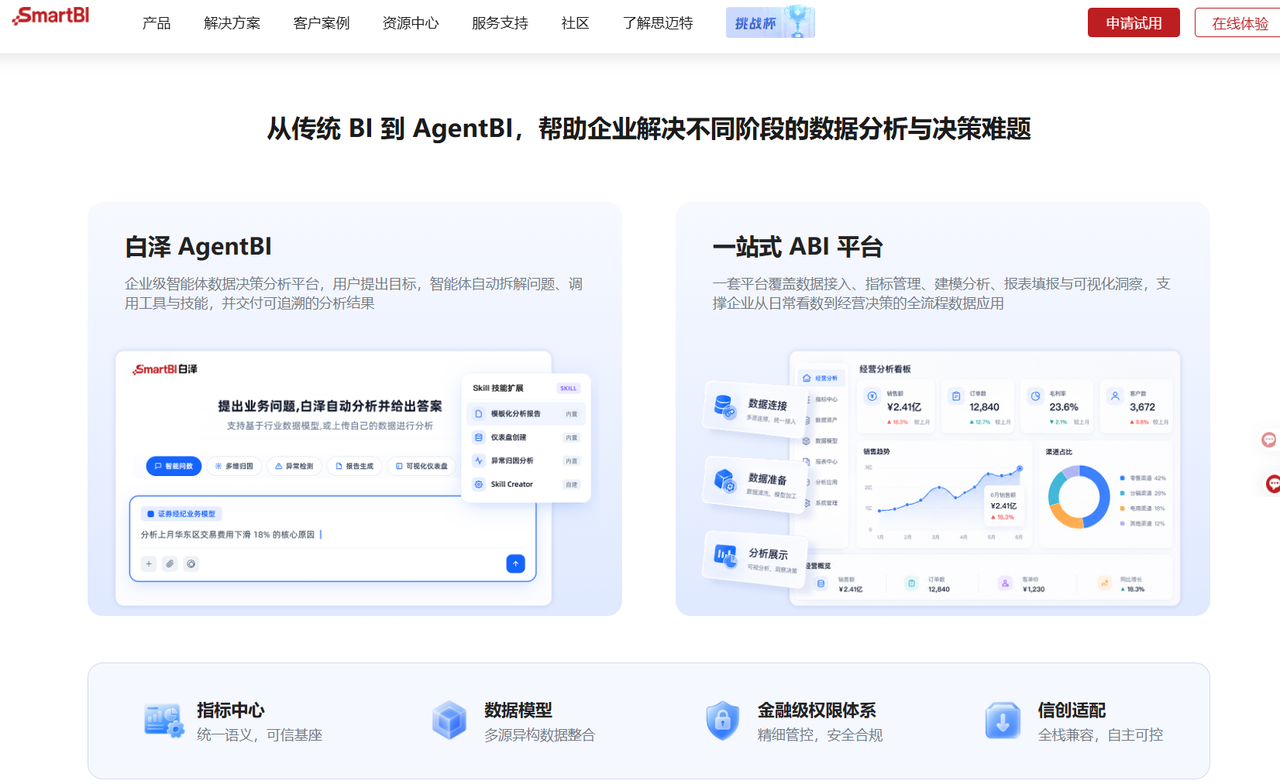Click the 经营分析看板 dashboard title
Viewport: 1280px width, 784px height.
click(x=885, y=369)
